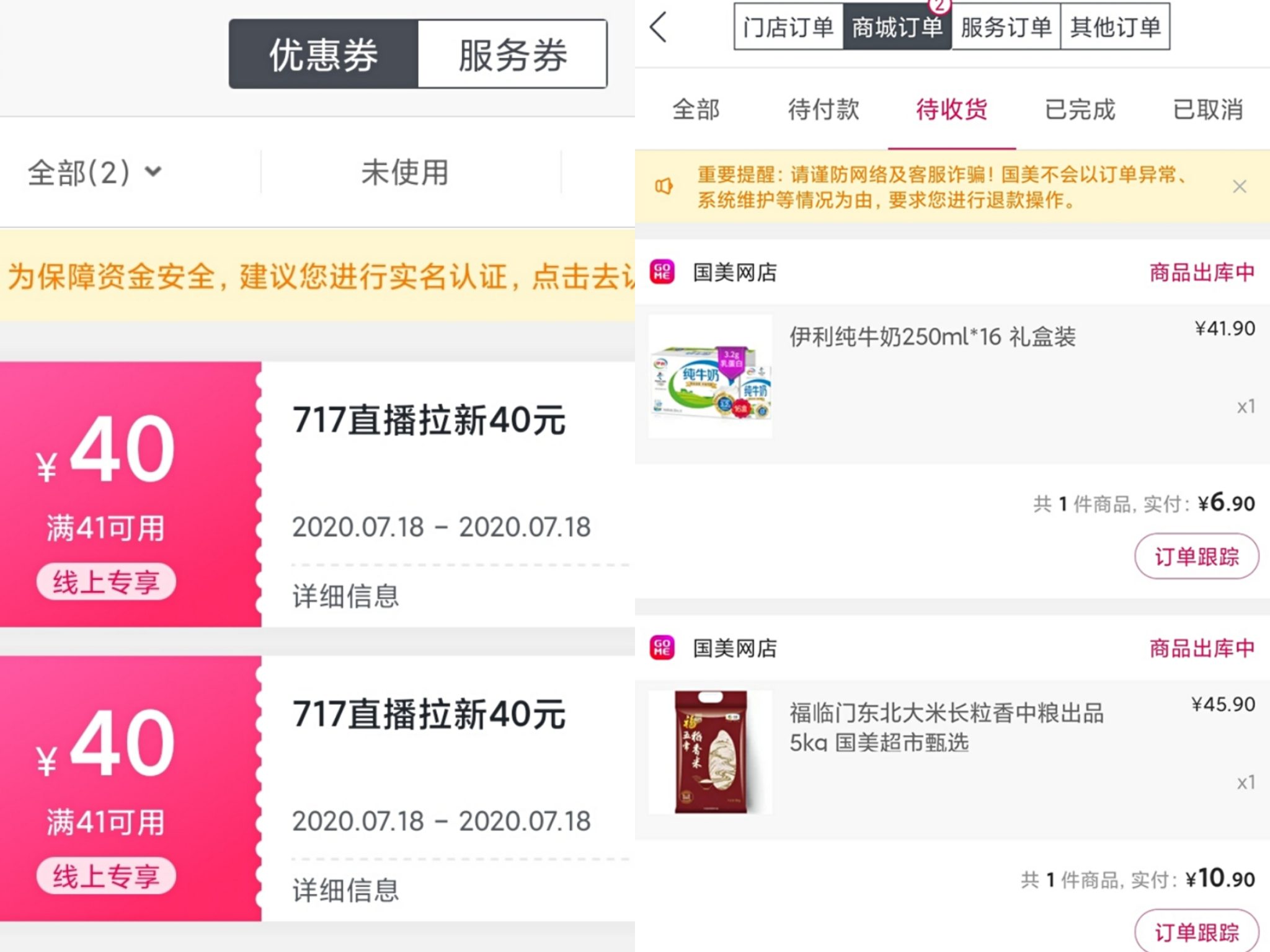Click 订单跟踪 for the 伊利纯牛奶 order

(x=1197, y=556)
